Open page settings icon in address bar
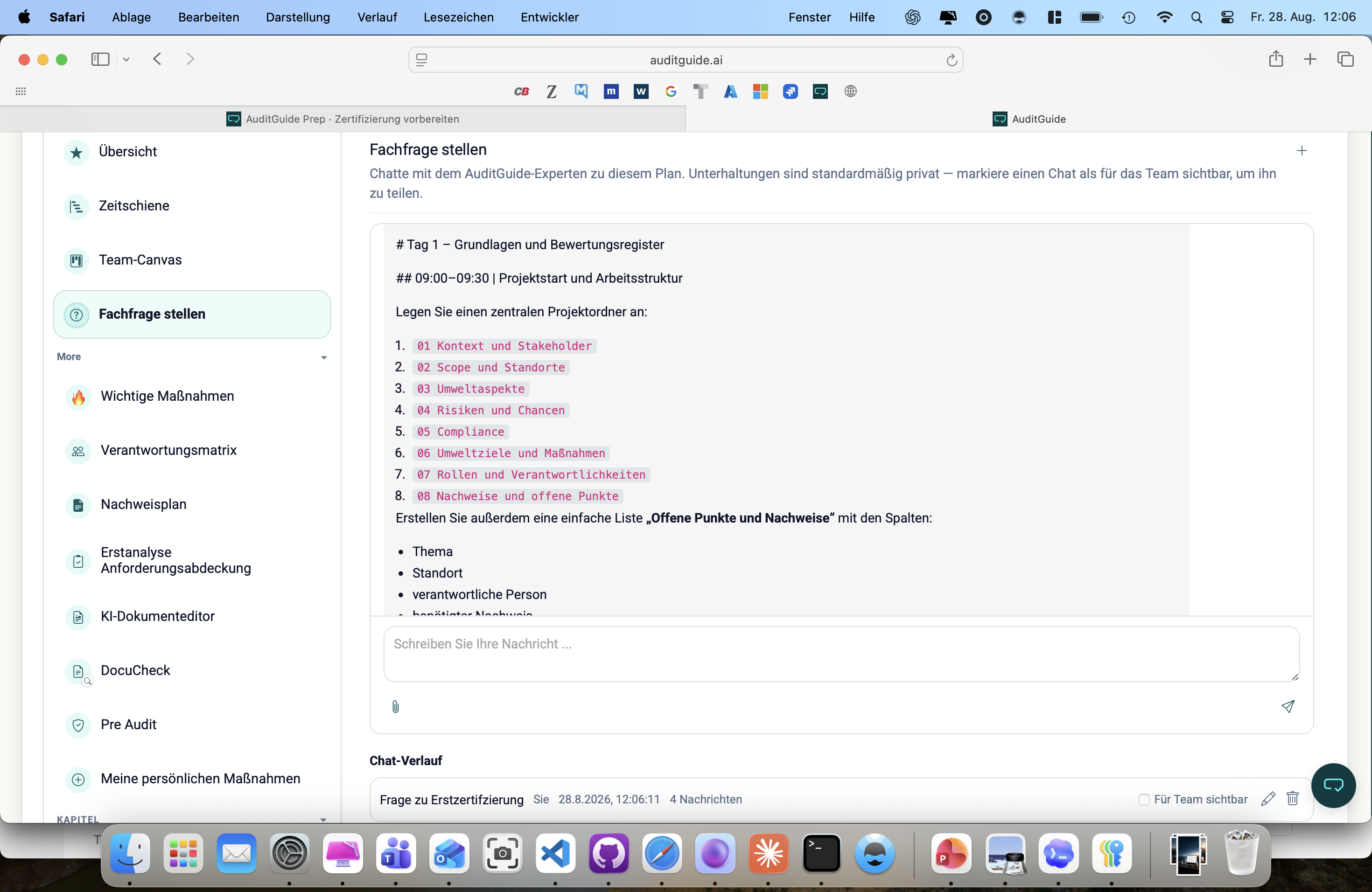 point(421,60)
